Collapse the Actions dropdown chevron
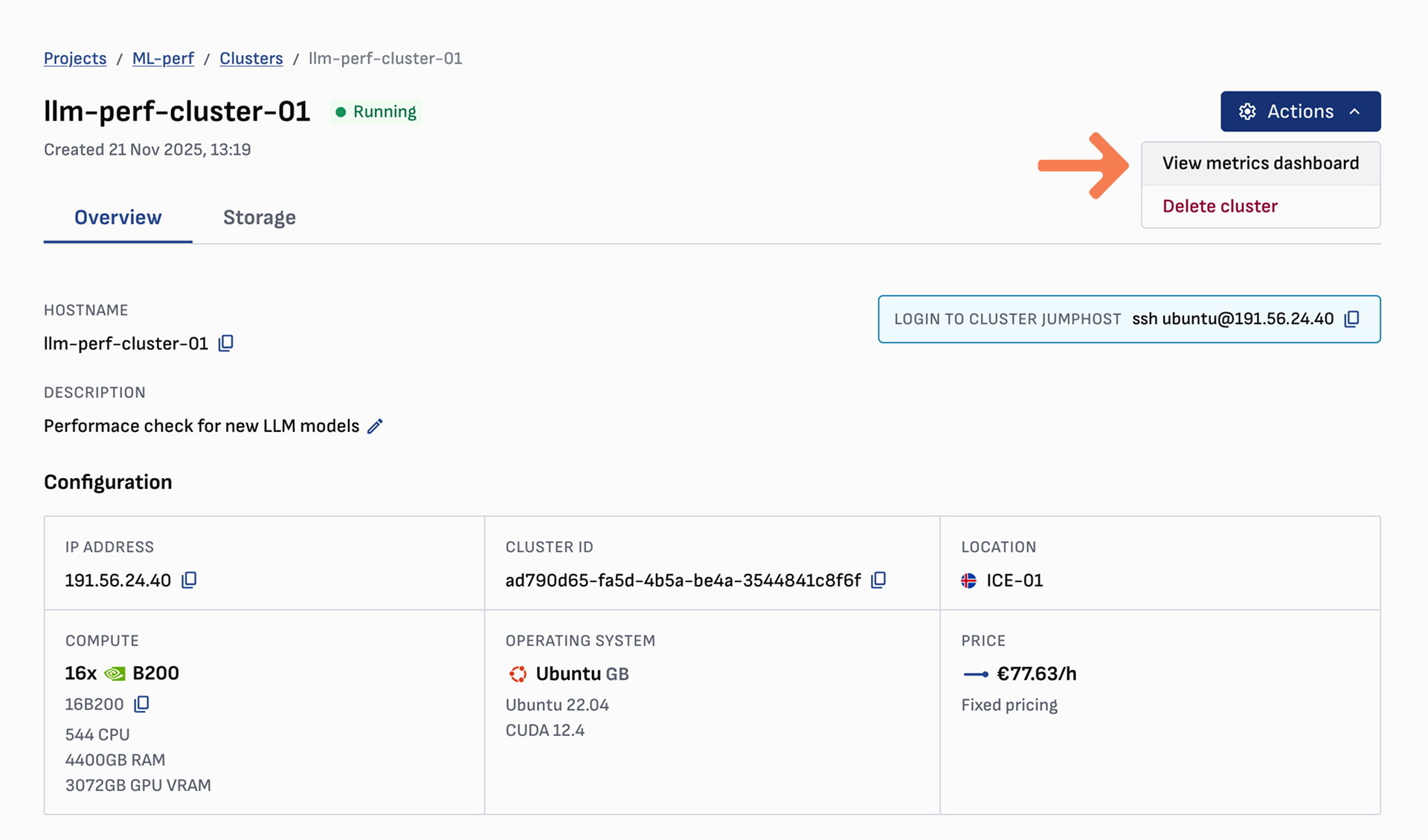 1355,112
